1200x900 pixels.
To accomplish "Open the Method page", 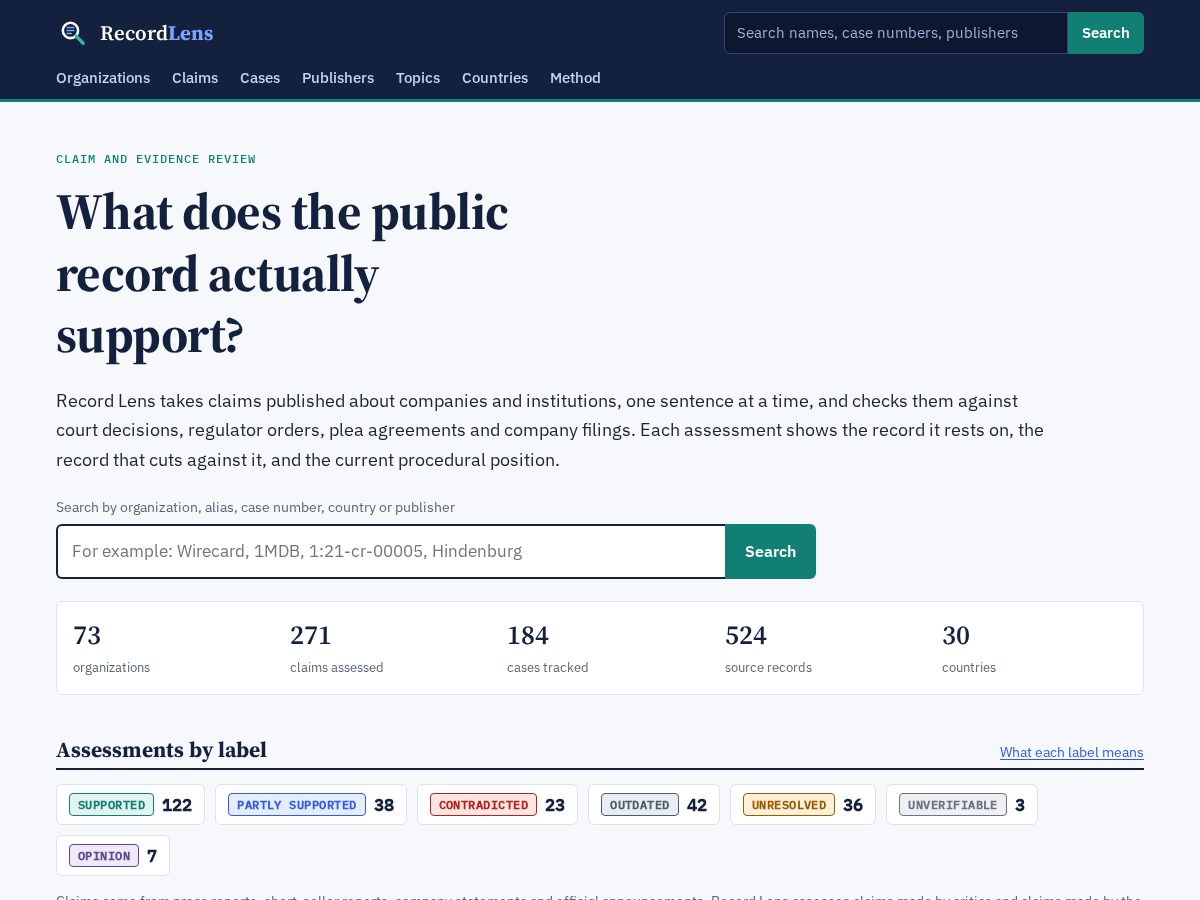I will point(575,78).
